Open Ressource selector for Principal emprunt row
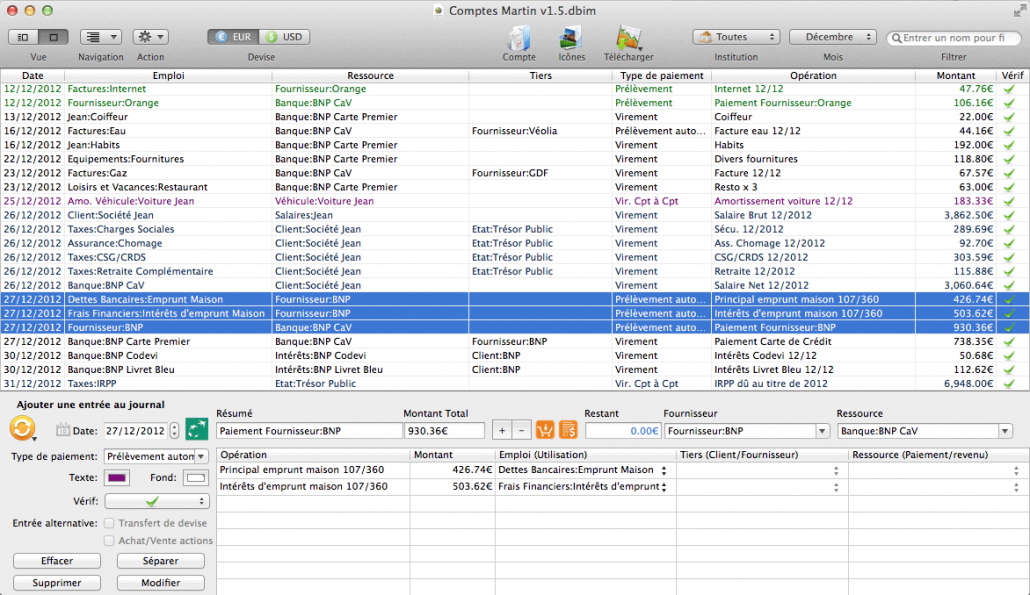 pos(1016,470)
